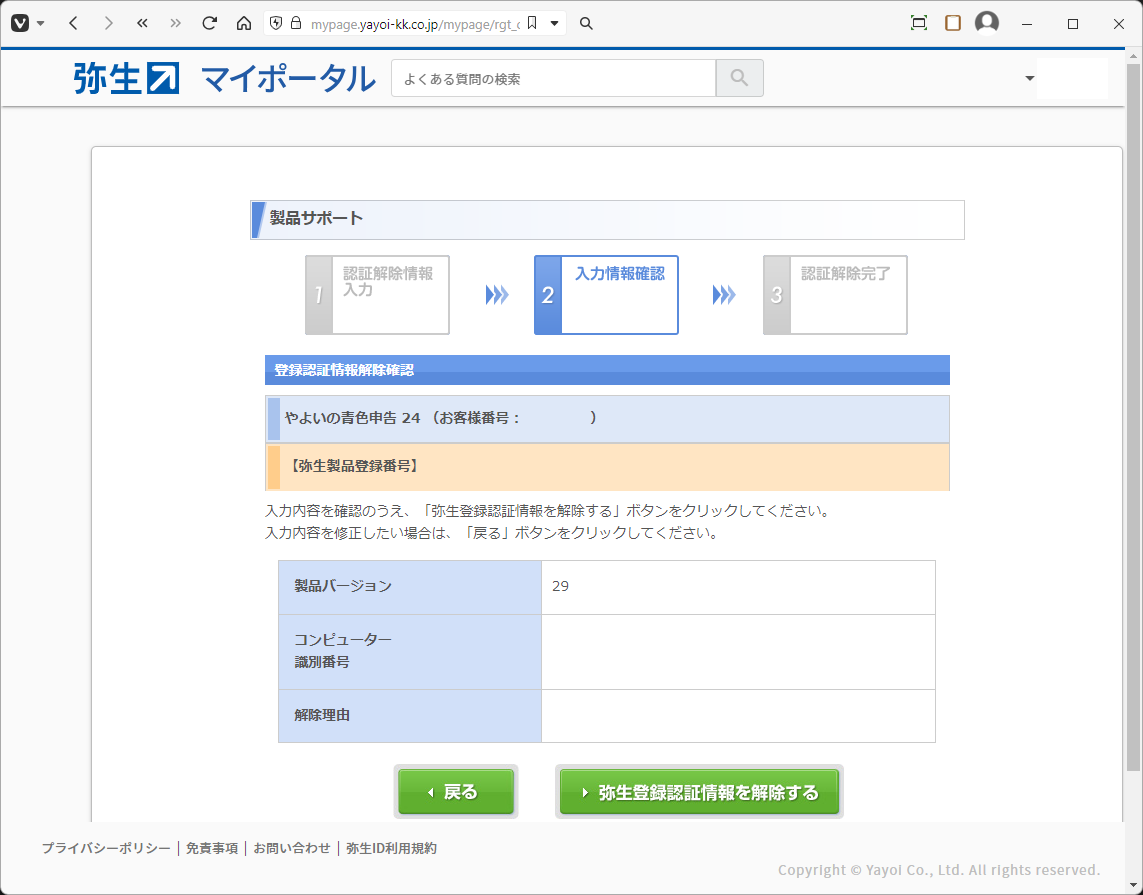View site security padlock info
This screenshot has height=895, width=1143.
(x=296, y=23)
